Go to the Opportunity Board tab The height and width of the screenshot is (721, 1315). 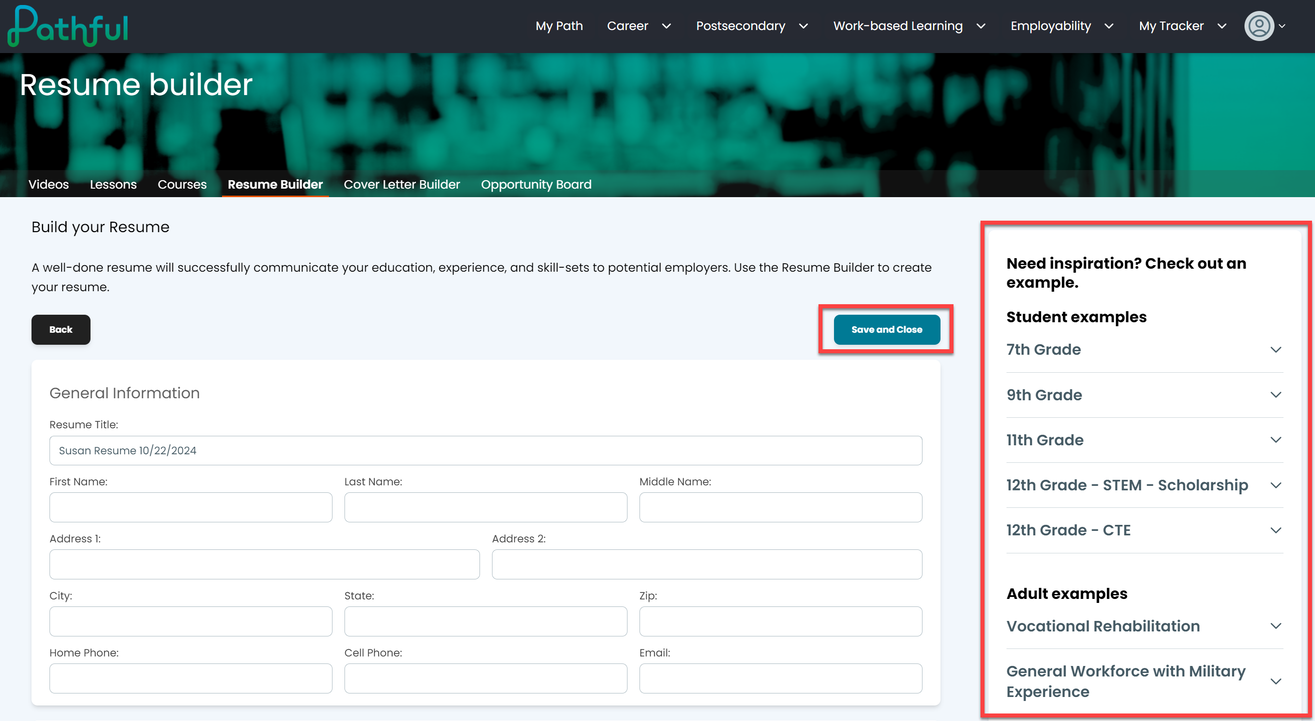coord(536,184)
